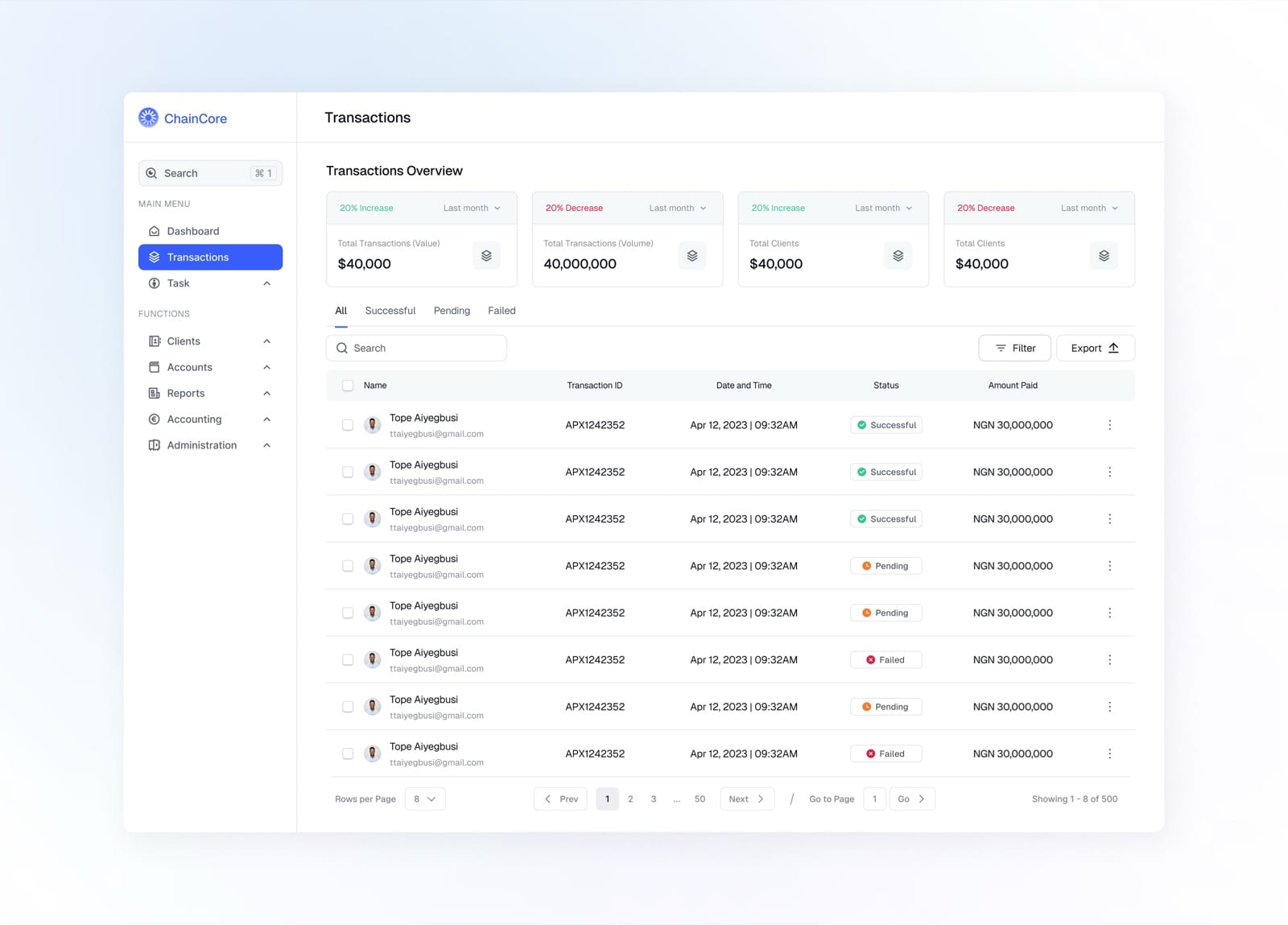Click layers icon on Total Transactions (Value) card
The height and width of the screenshot is (925, 1288).
(486, 255)
